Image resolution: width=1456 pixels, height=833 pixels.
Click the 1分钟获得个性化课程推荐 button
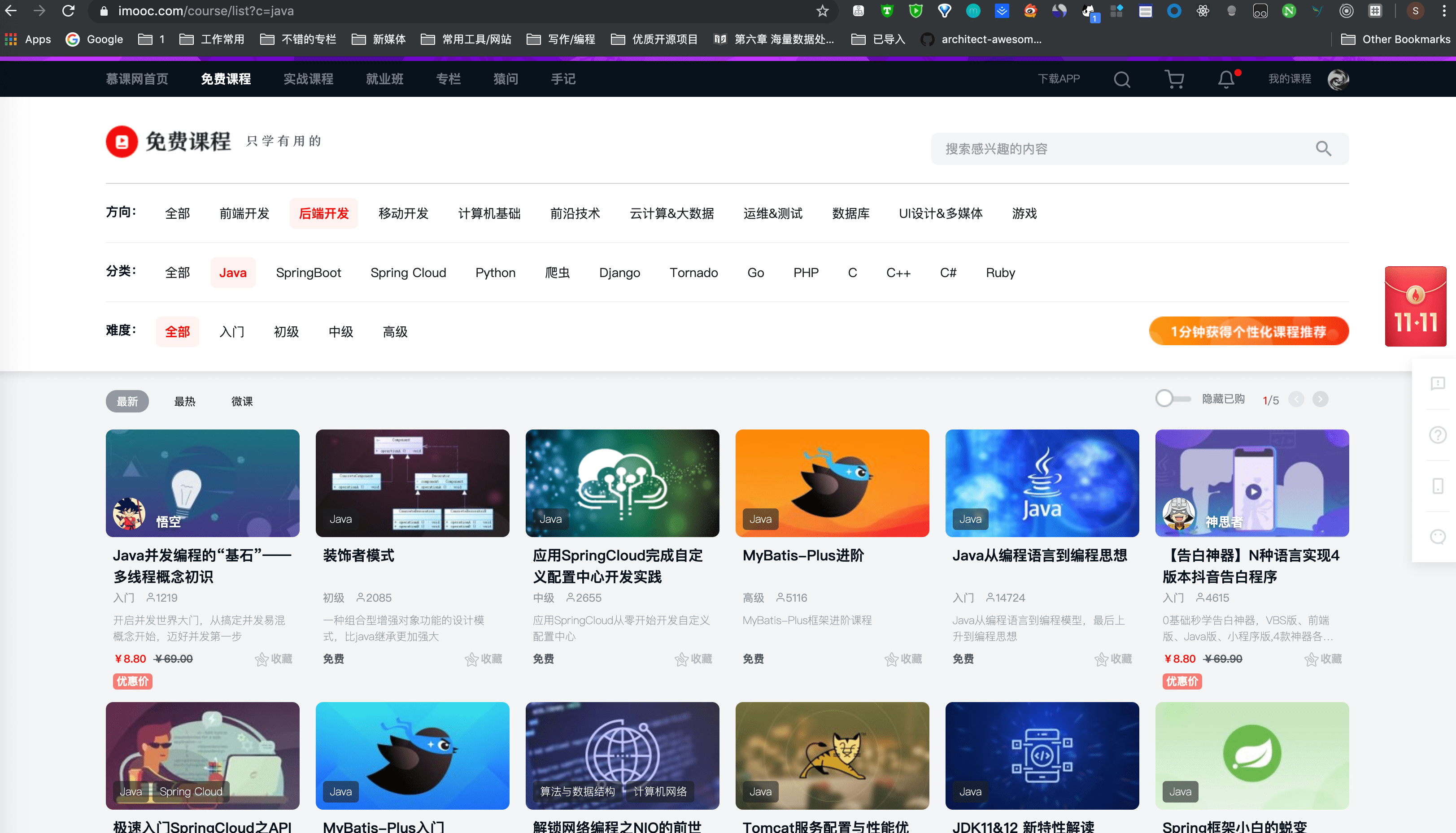(x=1248, y=332)
